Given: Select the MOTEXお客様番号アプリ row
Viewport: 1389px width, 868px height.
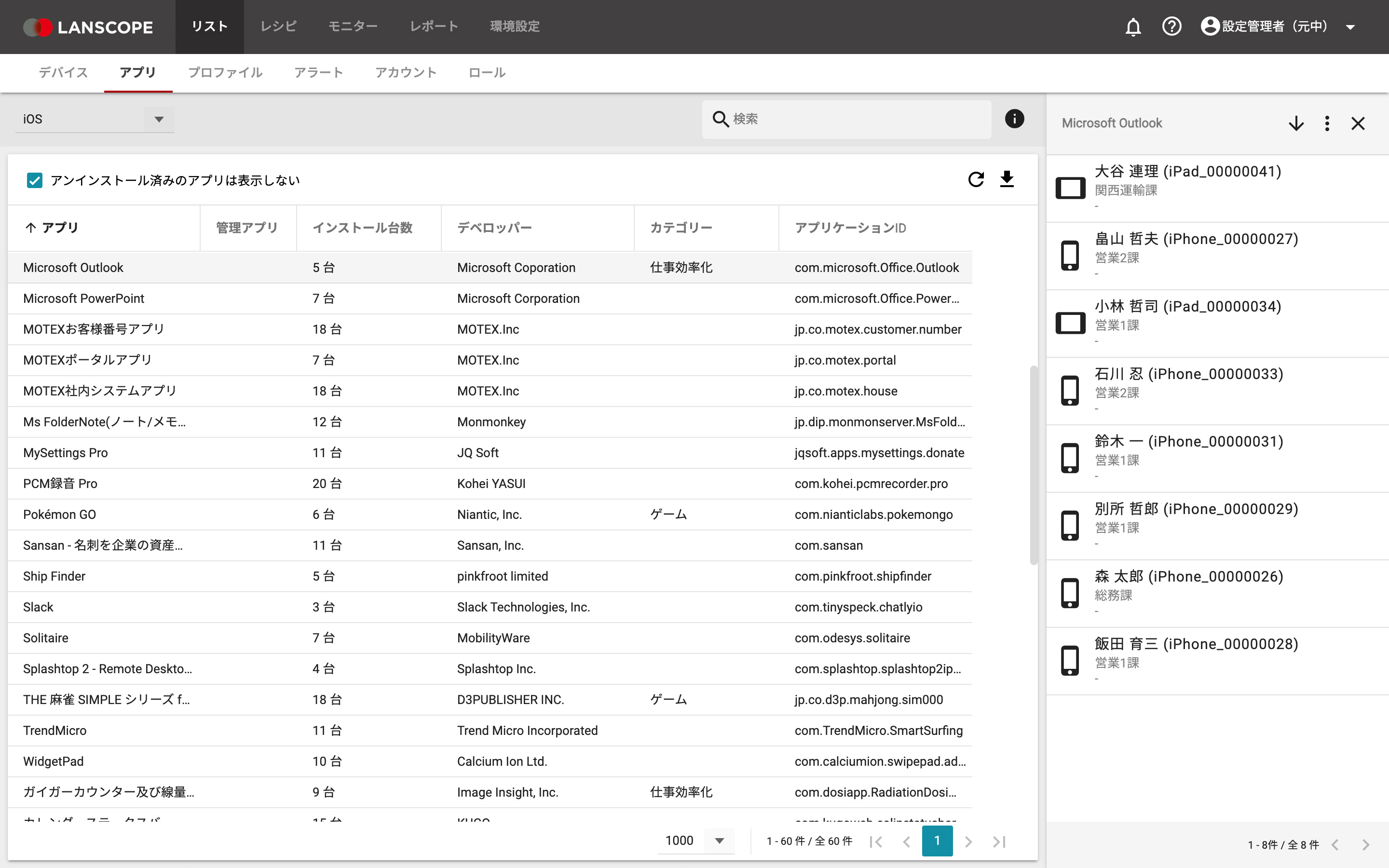Looking at the screenshot, I should point(490,329).
